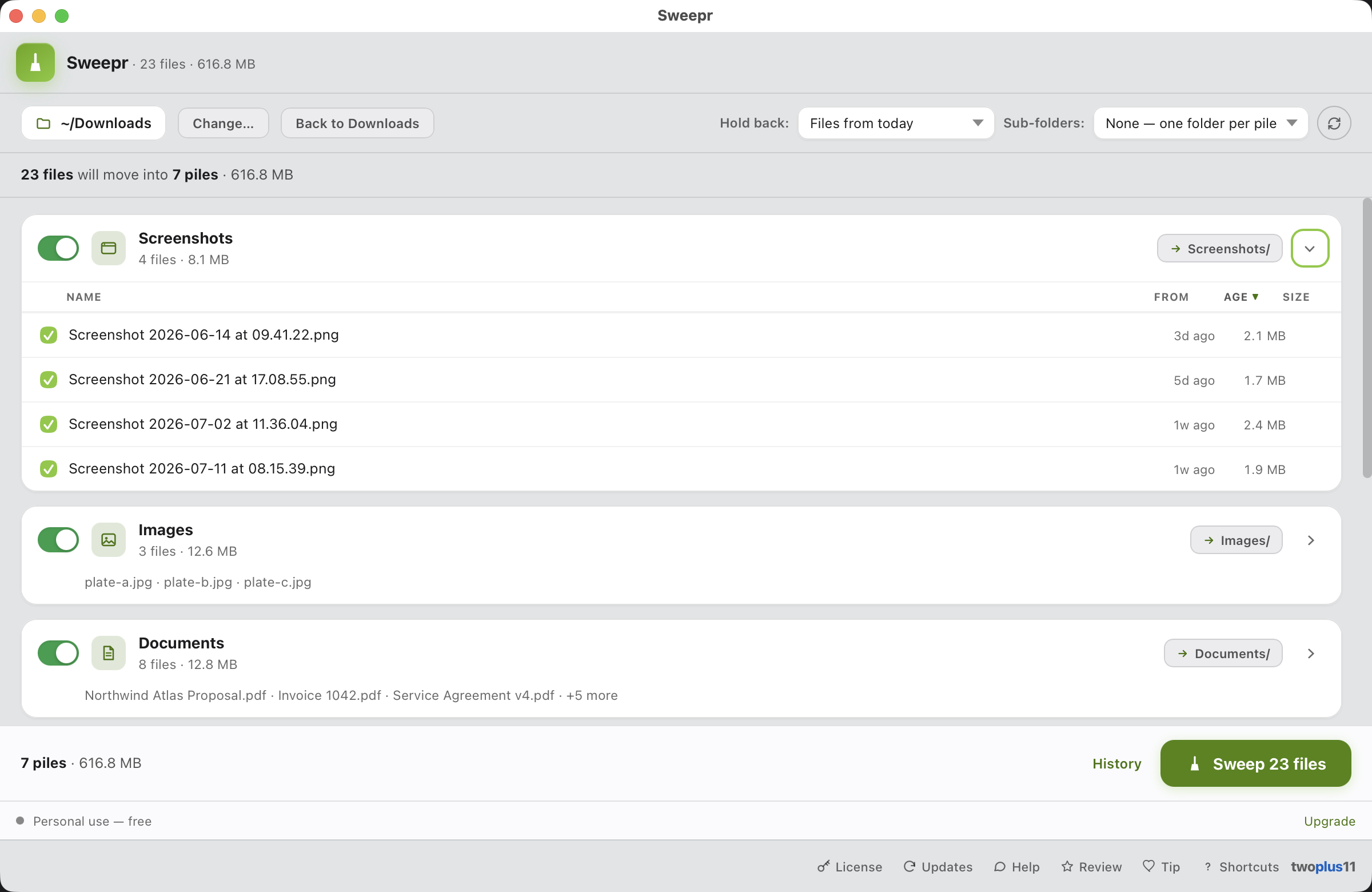Viewport: 1372px width, 892px height.
Task: Click the Sweep 23 files button
Action: click(1255, 763)
